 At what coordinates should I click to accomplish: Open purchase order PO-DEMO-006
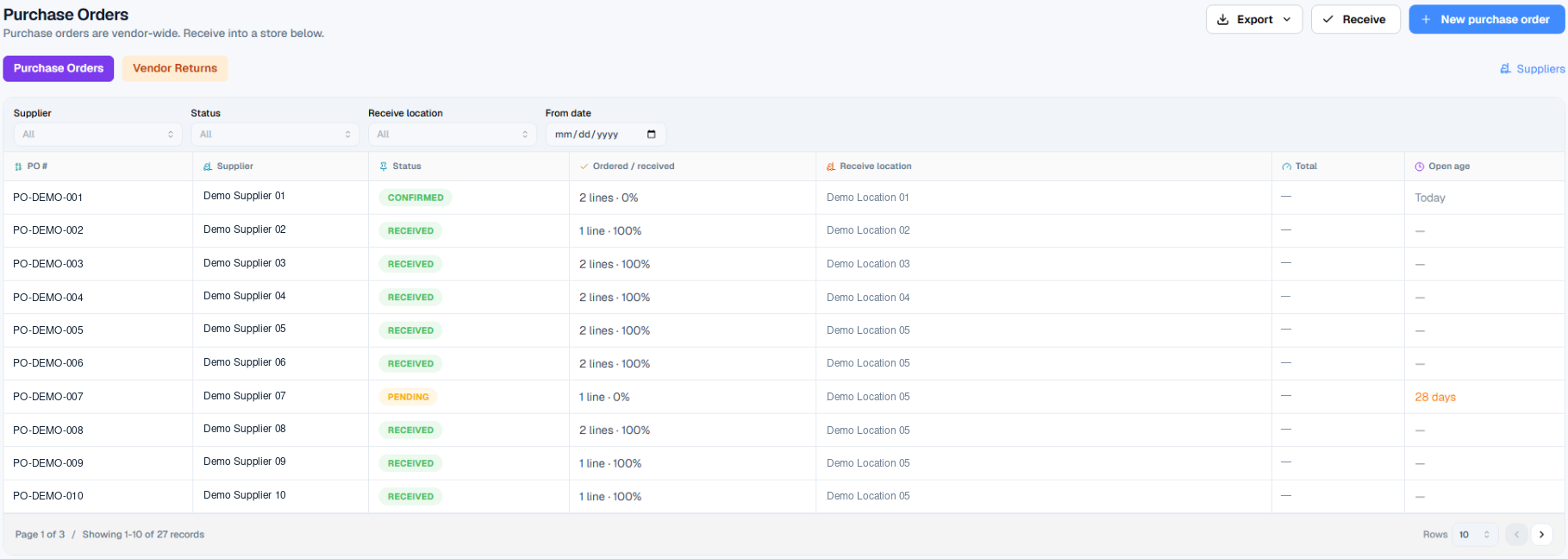pos(48,363)
